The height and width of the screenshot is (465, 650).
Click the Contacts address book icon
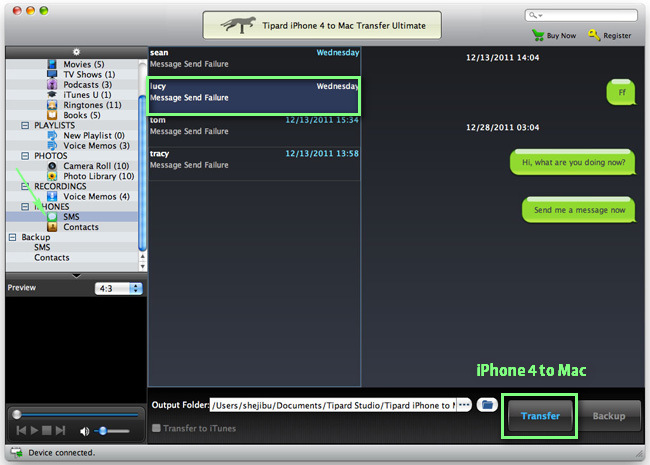coord(52,227)
